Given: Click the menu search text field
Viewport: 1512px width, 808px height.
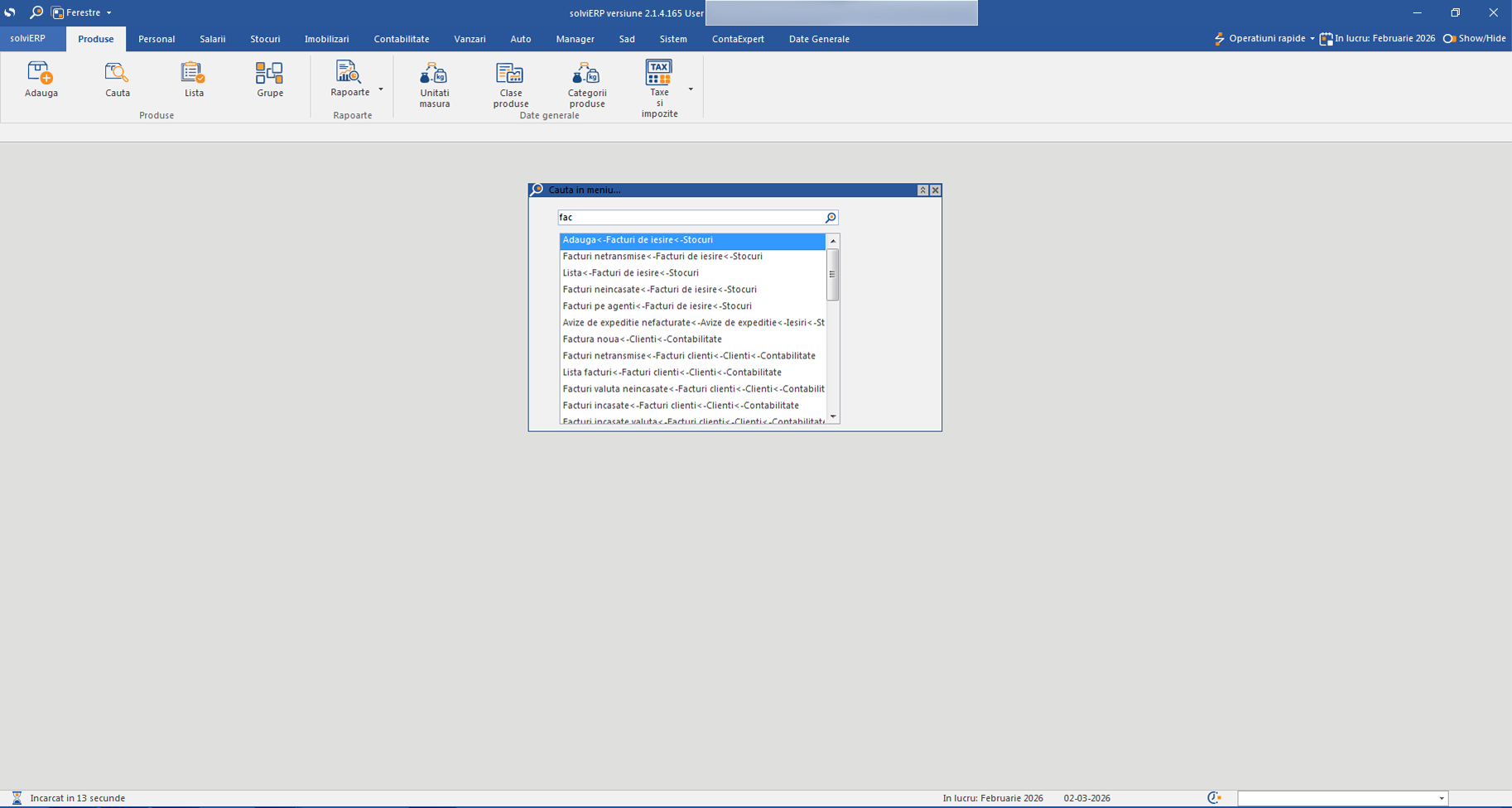Looking at the screenshot, I should pyautogui.click(x=689, y=218).
